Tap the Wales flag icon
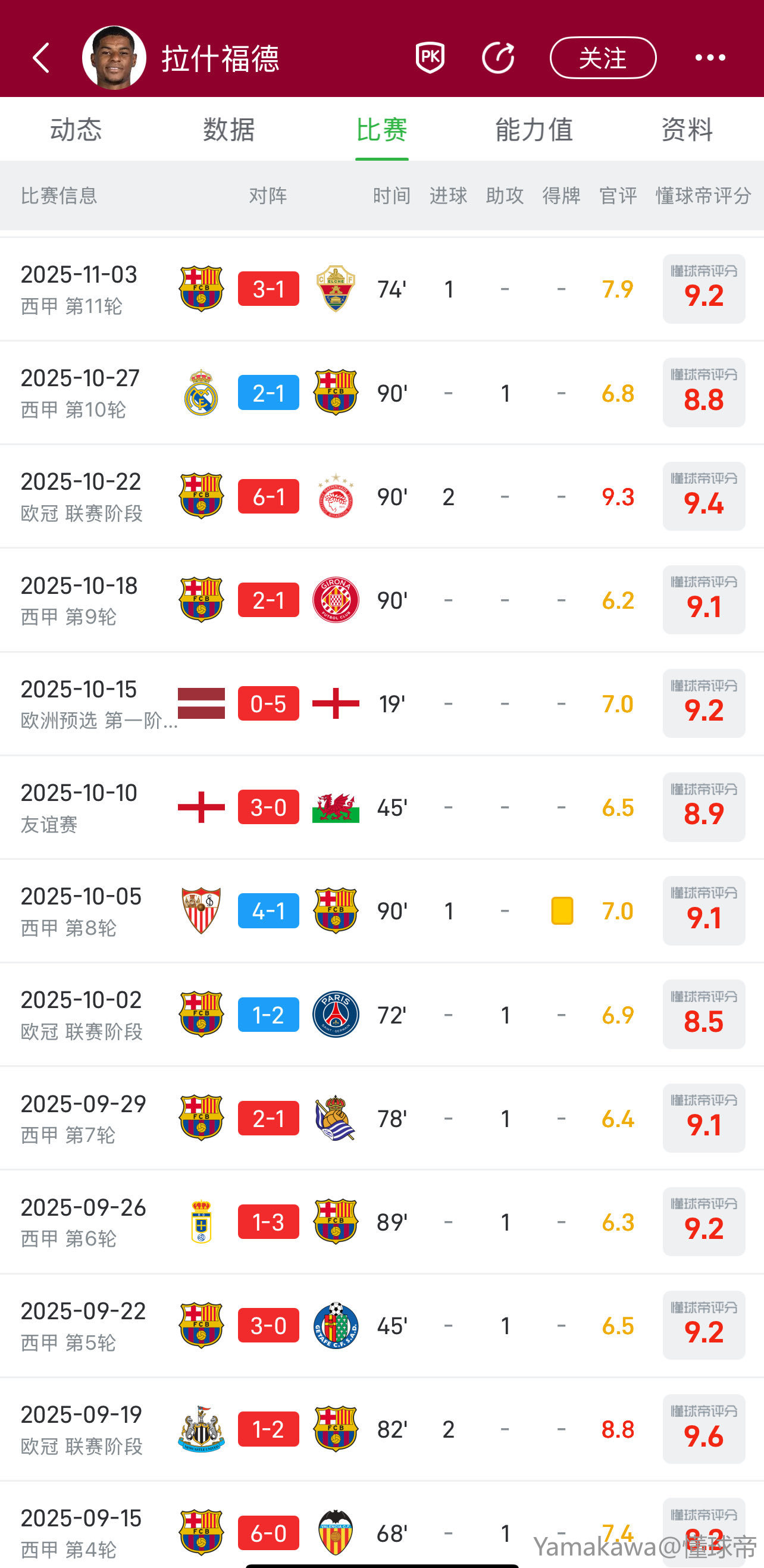This screenshot has width=764, height=1568. click(x=336, y=808)
